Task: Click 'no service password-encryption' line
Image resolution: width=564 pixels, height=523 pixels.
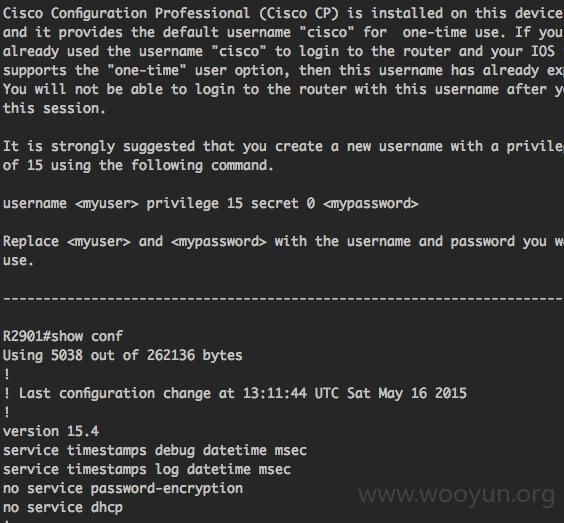Action: tap(123, 489)
